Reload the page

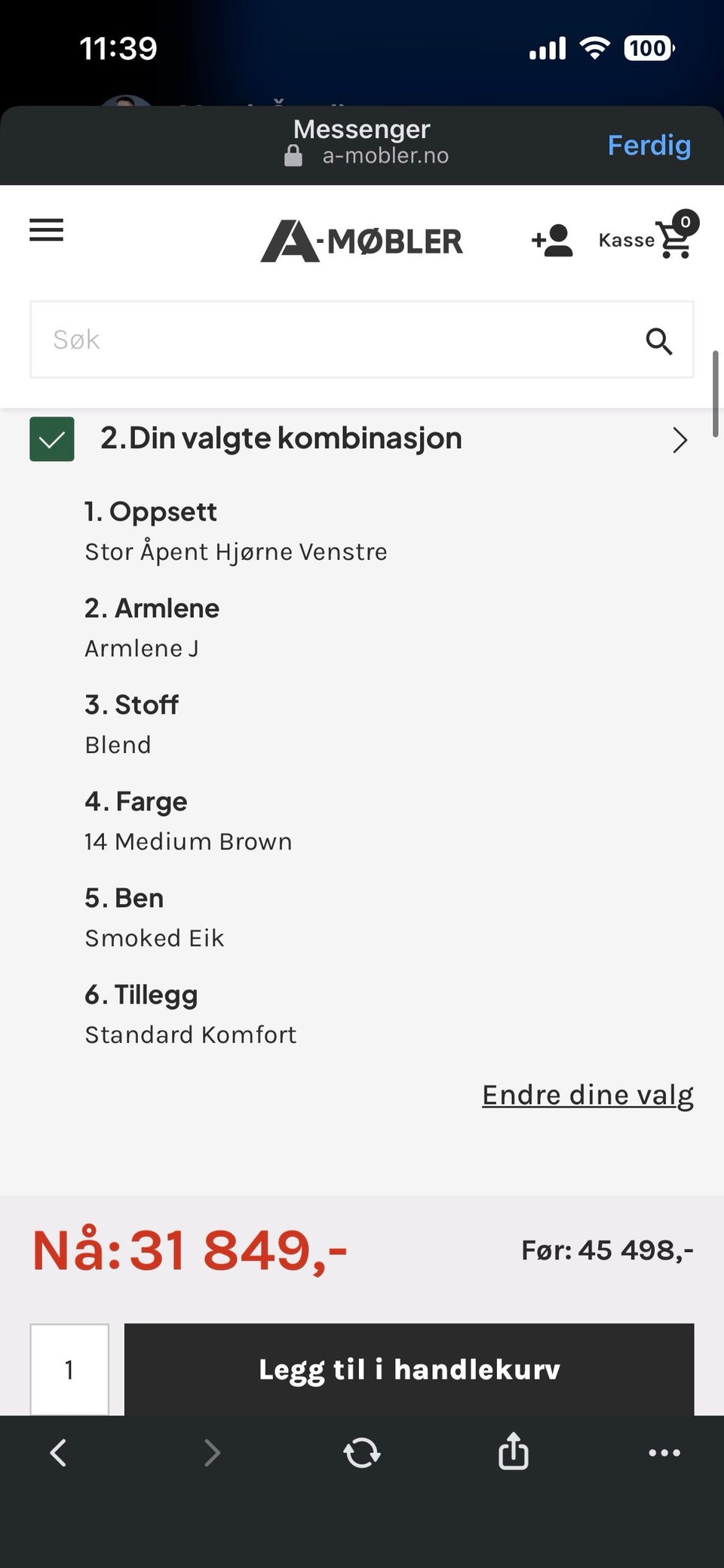[362, 1452]
